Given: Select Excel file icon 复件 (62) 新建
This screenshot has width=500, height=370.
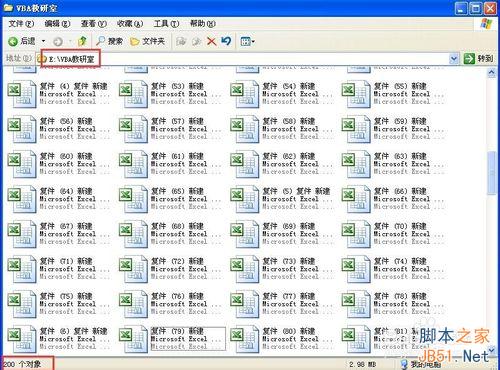Looking at the screenshot, I should coord(245,164).
